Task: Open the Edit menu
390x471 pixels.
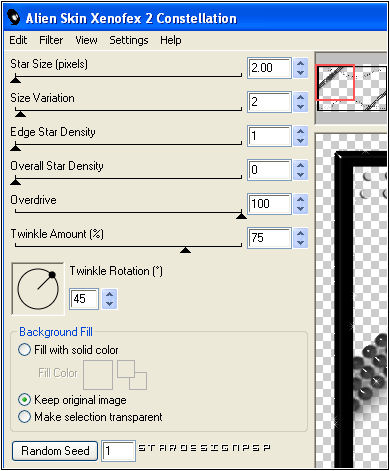Action: point(18,40)
